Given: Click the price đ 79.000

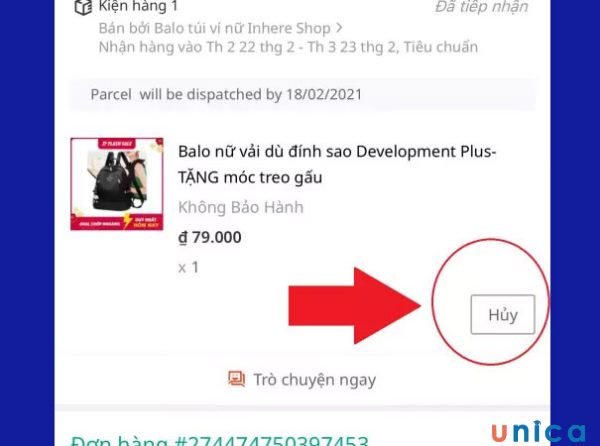Looking at the screenshot, I should point(210,238).
